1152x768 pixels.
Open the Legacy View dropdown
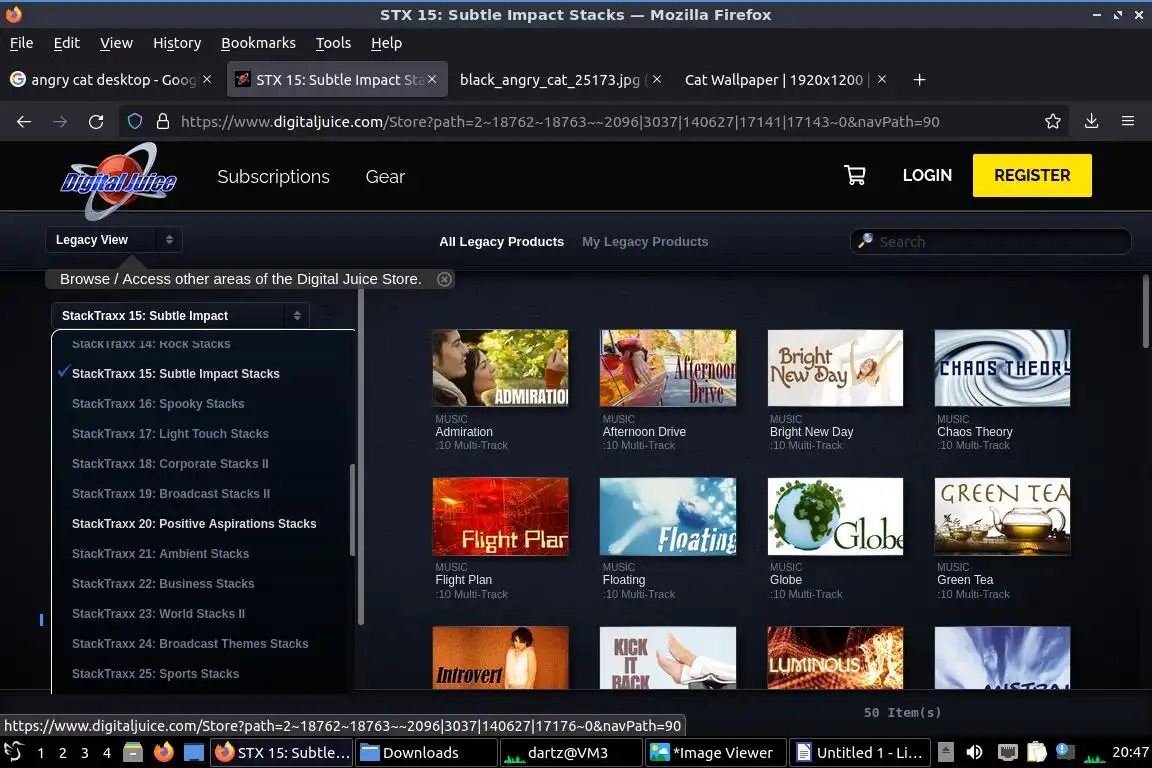(x=114, y=240)
